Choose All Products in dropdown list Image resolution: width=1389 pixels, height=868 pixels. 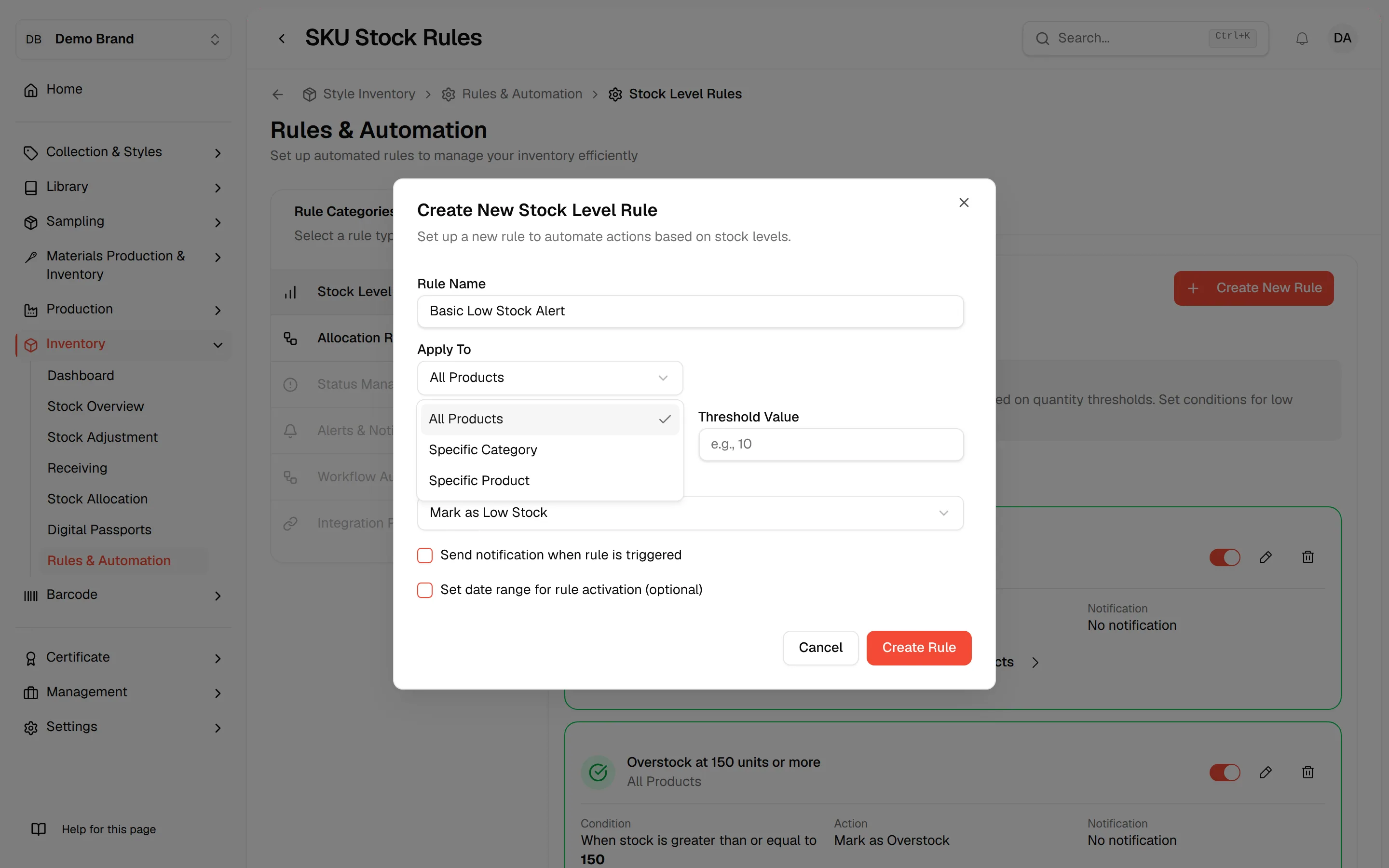550,419
